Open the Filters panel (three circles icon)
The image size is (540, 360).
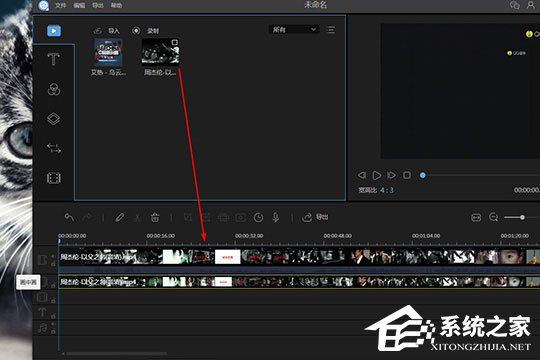pyautogui.click(x=54, y=89)
